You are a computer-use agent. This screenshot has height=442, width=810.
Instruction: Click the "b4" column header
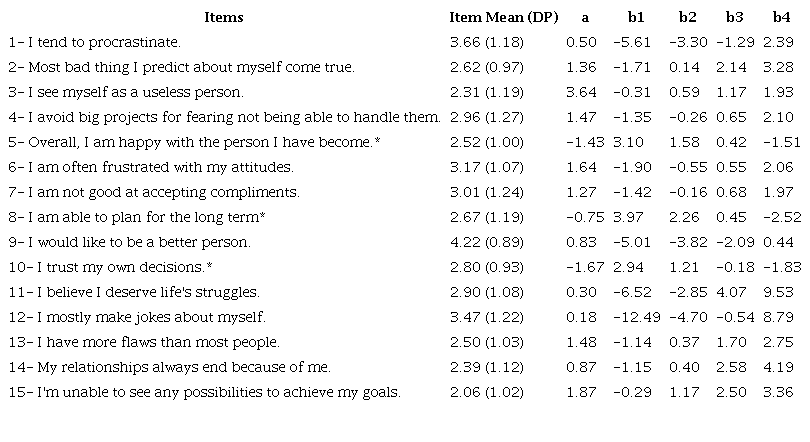[x=782, y=17]
